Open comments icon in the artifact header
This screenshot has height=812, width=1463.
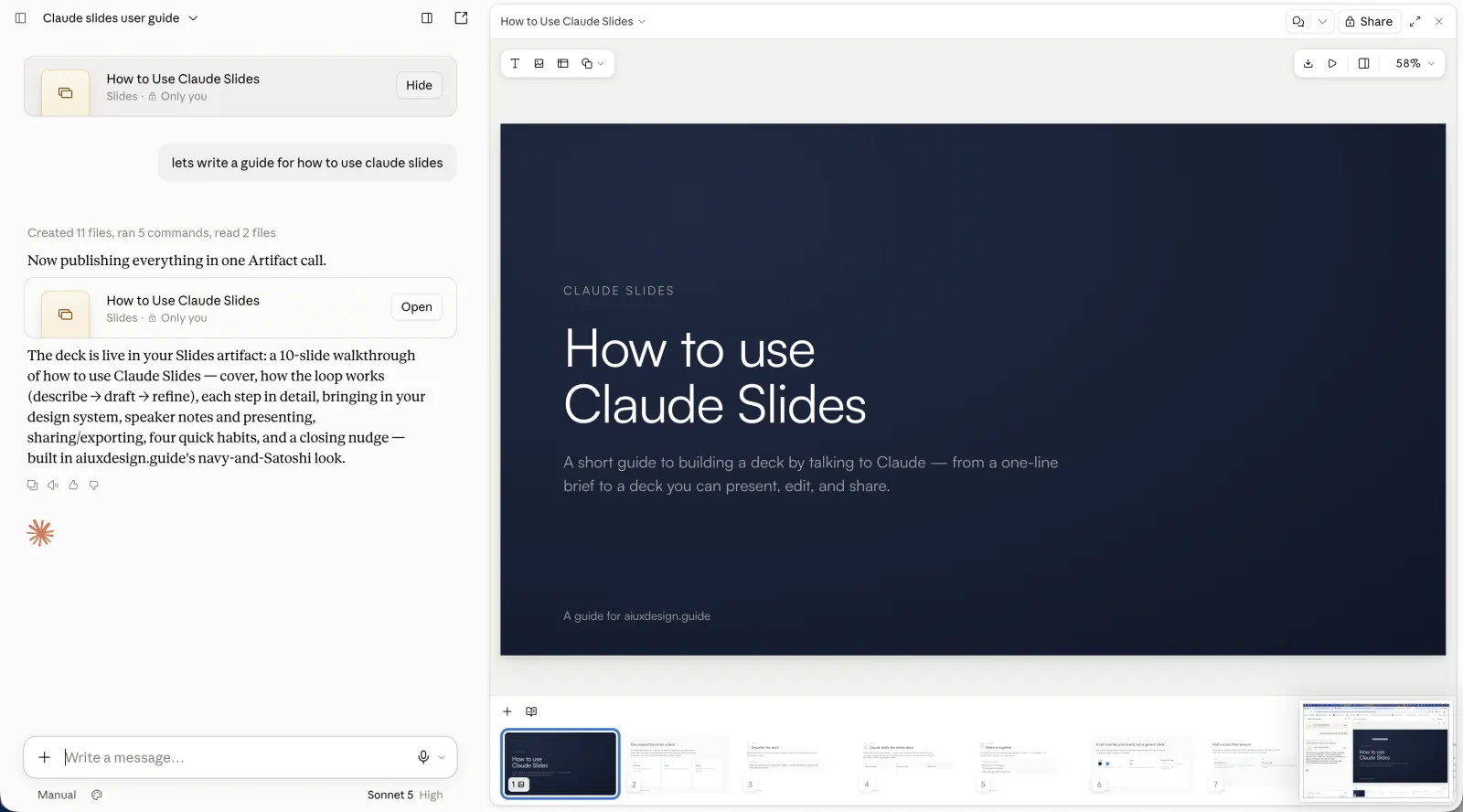(x=1297, y=21)
